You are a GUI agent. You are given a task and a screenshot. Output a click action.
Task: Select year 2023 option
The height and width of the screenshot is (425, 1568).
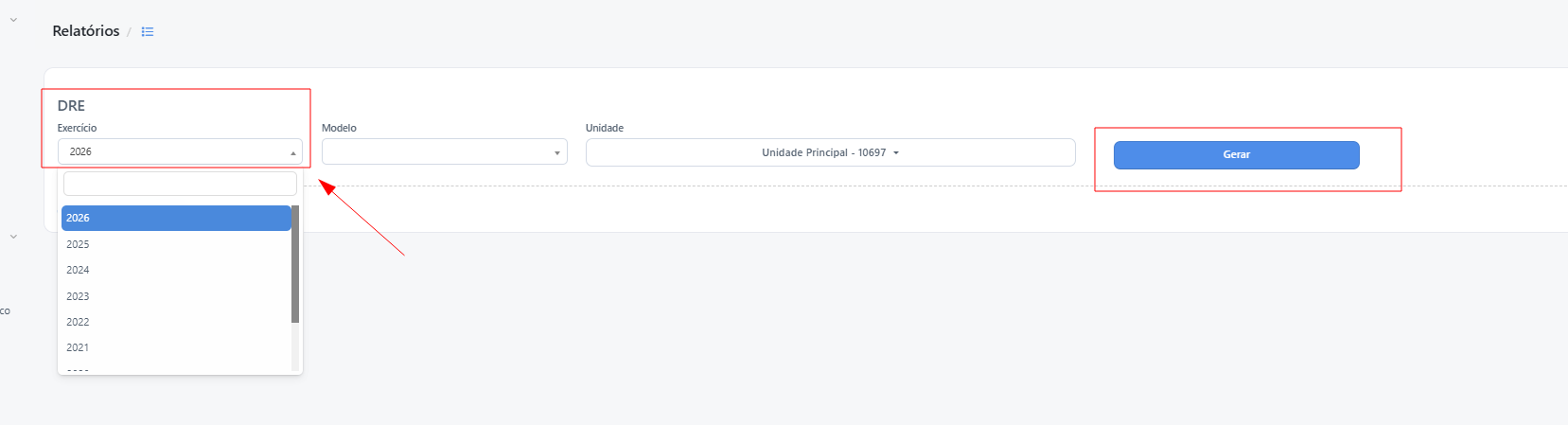coord(176,296)
